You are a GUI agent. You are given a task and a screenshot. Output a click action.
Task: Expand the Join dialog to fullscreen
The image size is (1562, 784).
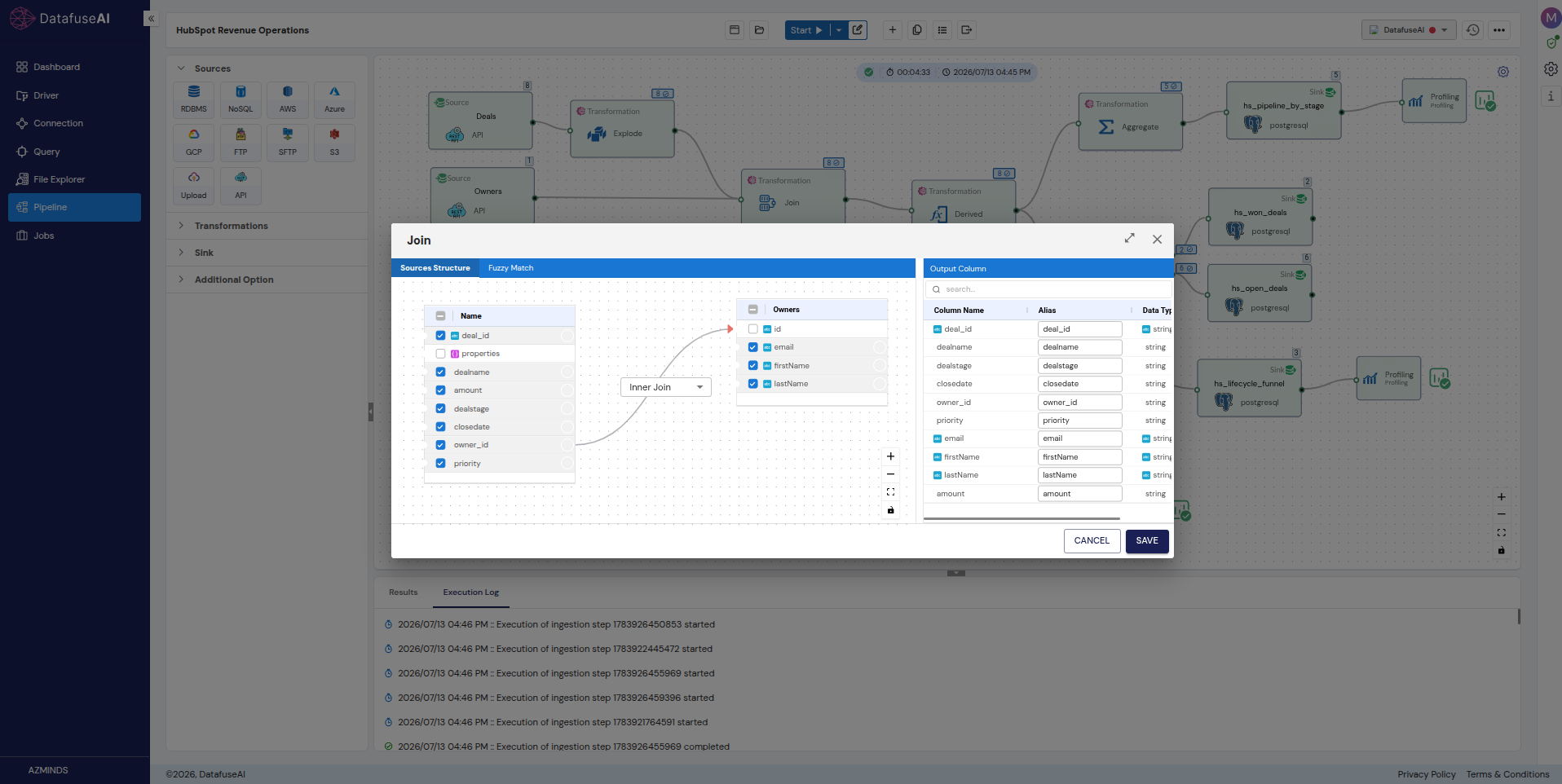[1129, 238]
